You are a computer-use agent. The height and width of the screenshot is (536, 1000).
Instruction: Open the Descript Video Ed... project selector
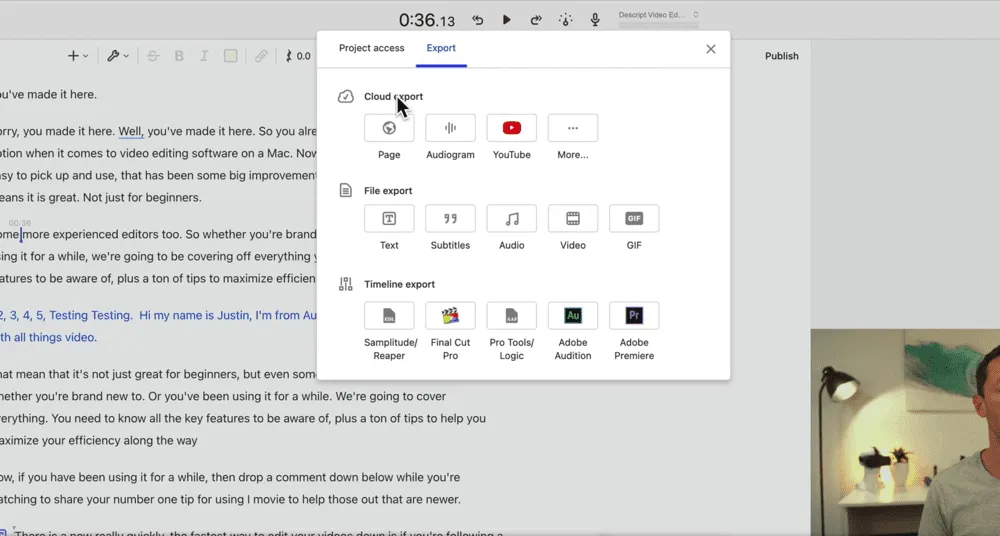658,15
